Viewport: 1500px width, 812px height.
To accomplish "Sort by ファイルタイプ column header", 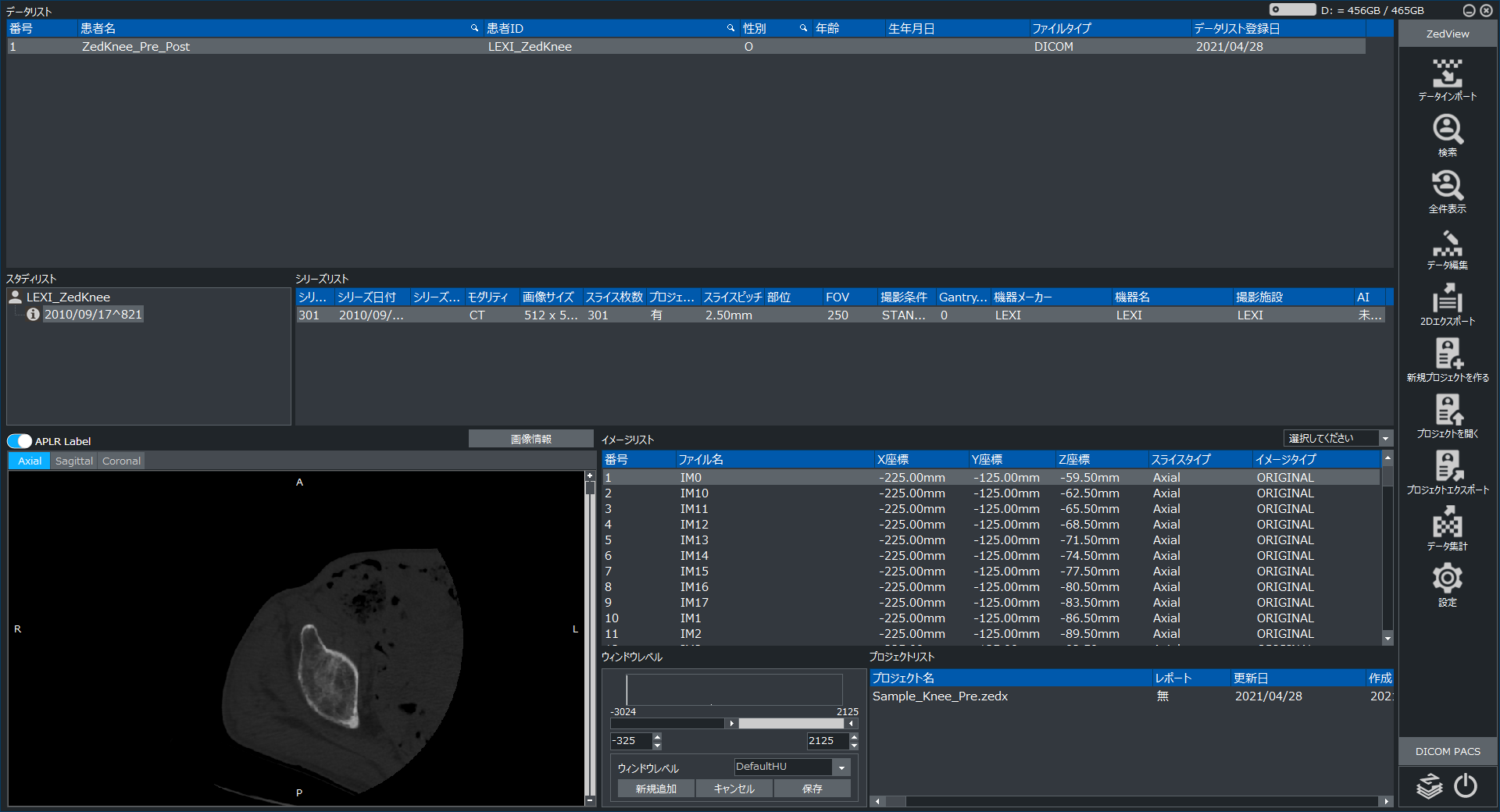I will (1109, 28).
